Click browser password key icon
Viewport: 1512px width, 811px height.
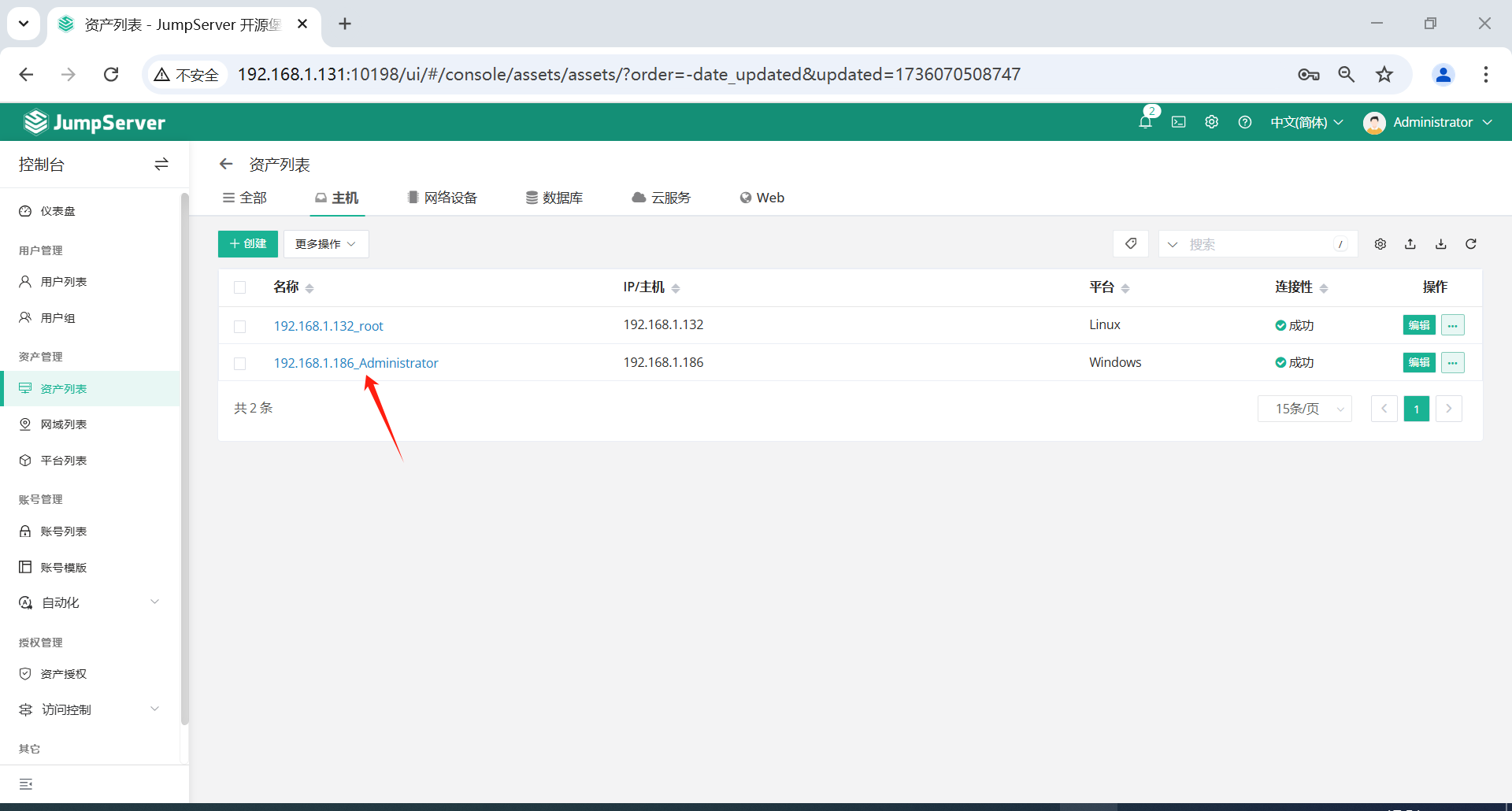click(x=1309, y=74)
